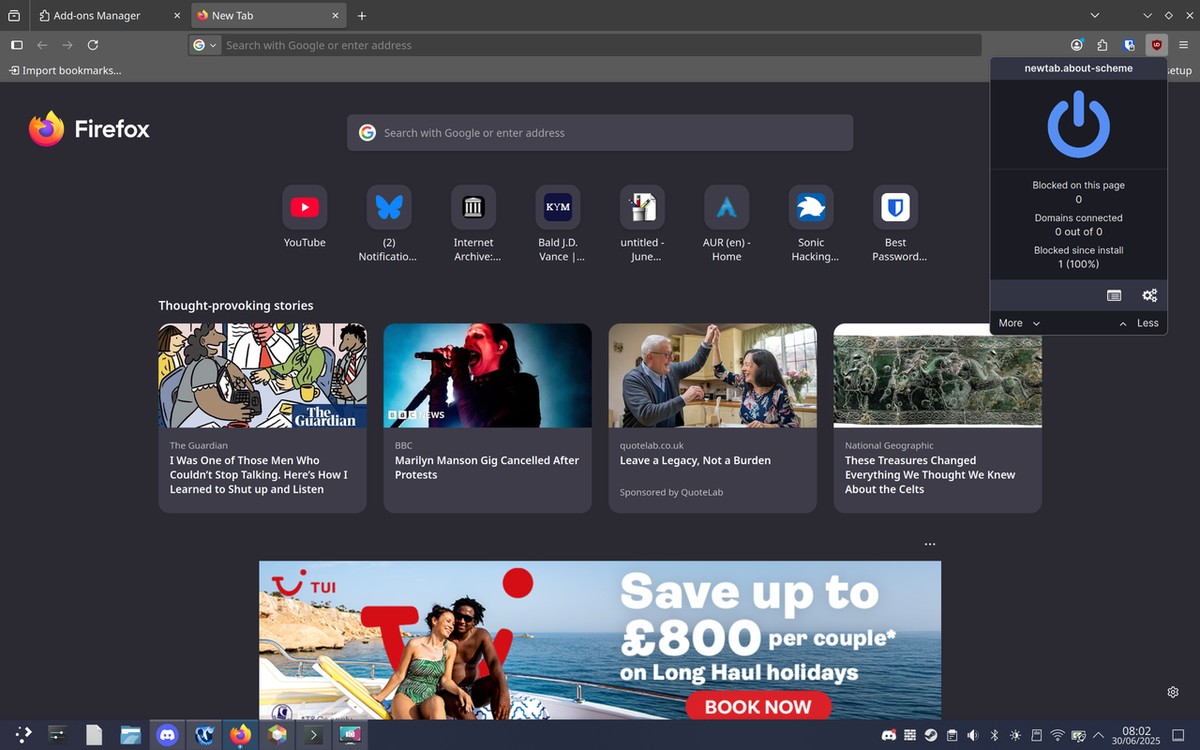Open the Firefox application hamburger menu

coord(1183,45)
